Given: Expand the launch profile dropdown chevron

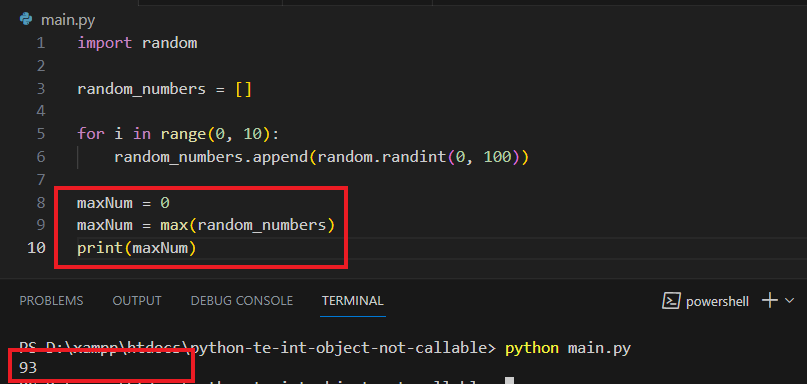Looking at the screenshot, I should point(790,301).
